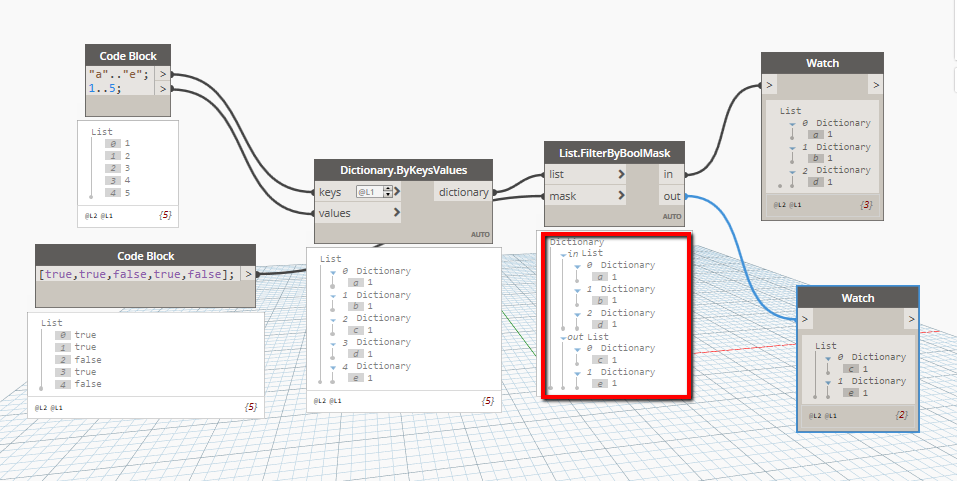957x481 pixels.
Task: Select index 3 "true" row in boolean preview
Action: coord(76,372)
